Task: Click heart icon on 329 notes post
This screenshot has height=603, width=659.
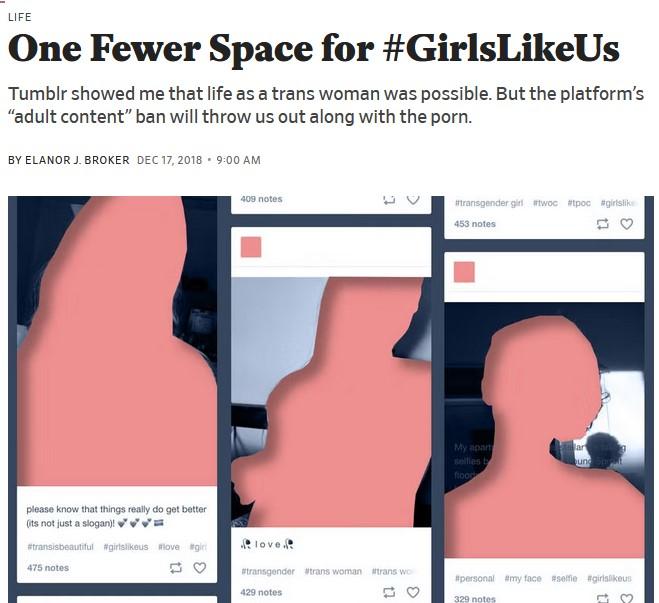Action: click(627, 598)
